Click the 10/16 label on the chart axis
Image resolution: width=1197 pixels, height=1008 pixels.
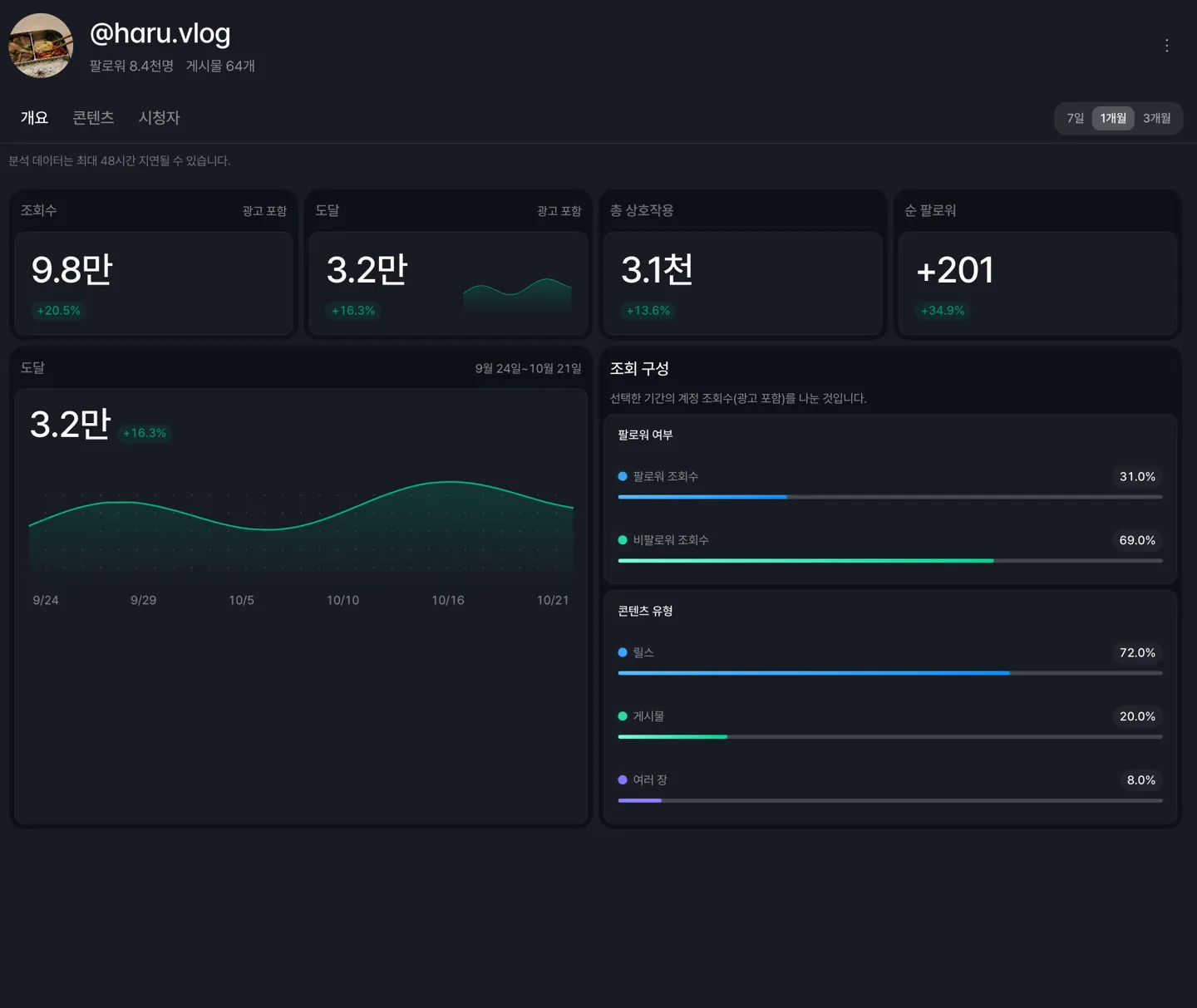click(x=448, y=600)
